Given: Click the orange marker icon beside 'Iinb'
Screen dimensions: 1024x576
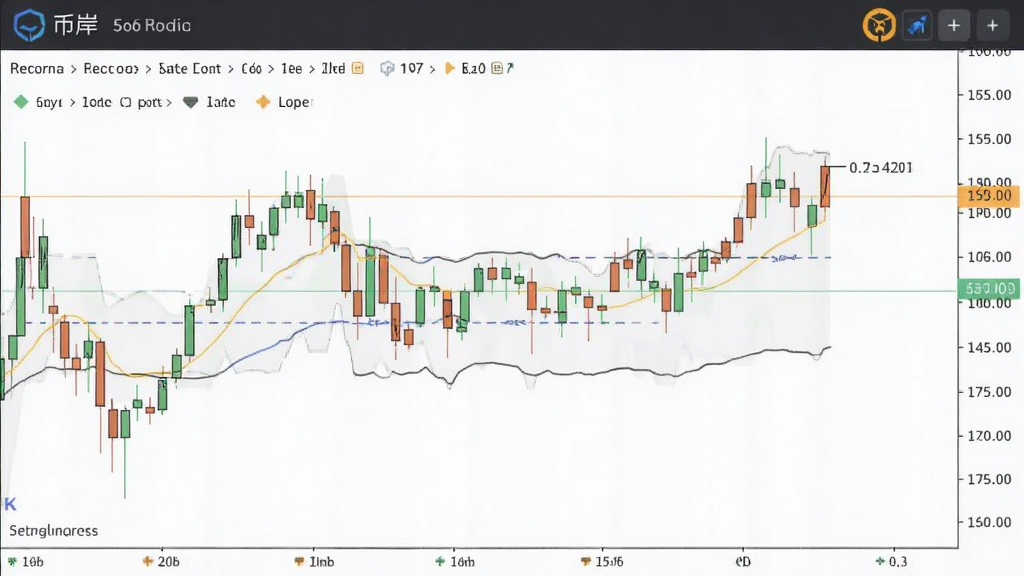Looking at the screenshot, I should 299,562.
